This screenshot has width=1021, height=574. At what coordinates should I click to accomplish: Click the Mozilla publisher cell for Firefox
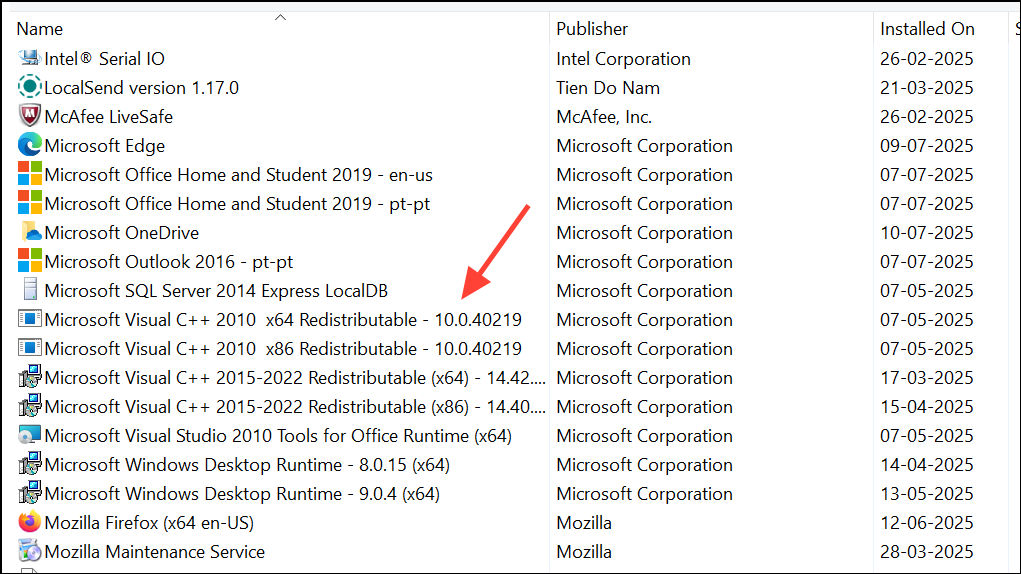(584, 523)
